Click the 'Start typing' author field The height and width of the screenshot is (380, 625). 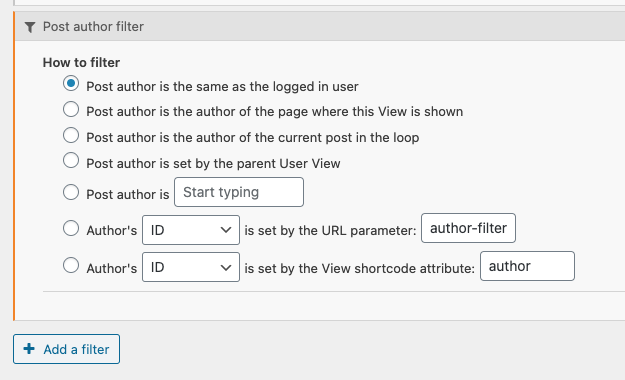coord(239,192)
